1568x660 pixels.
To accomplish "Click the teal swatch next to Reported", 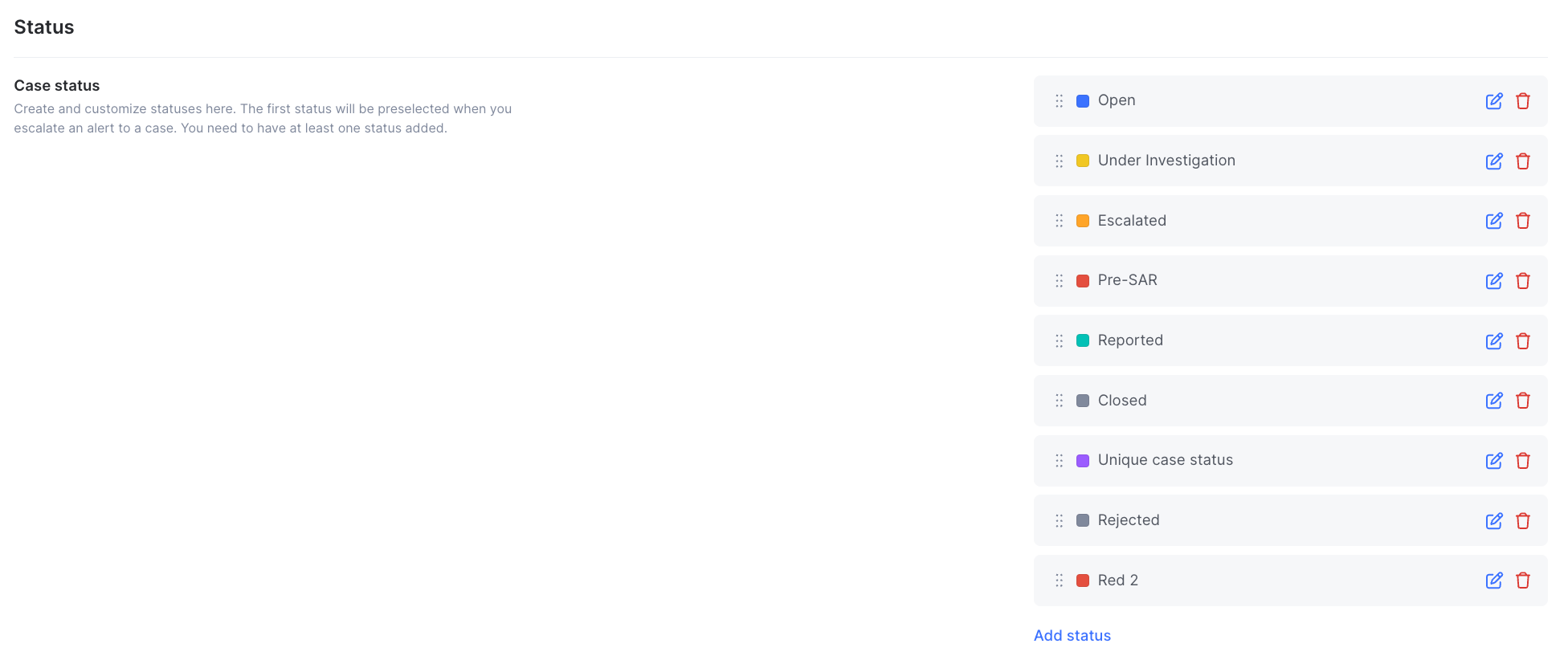I will (x=1083, y=340).
